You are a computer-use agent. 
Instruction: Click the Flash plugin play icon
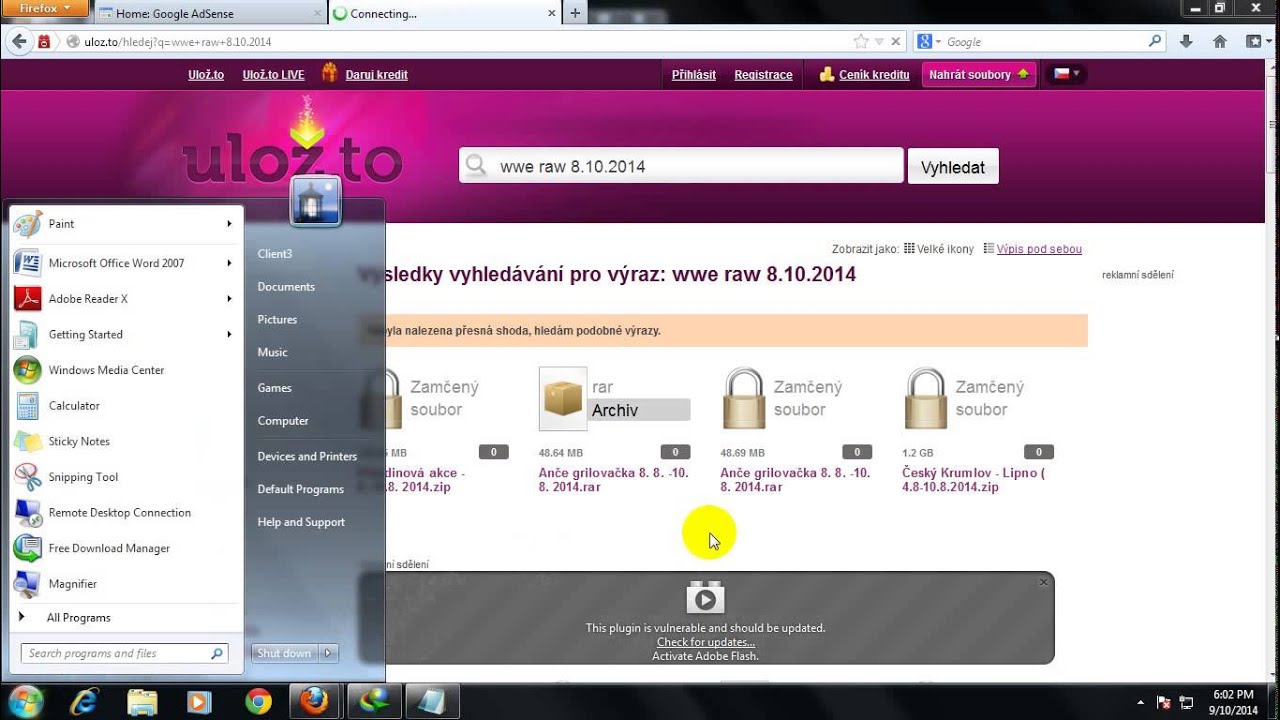click(x=705, y=598)
